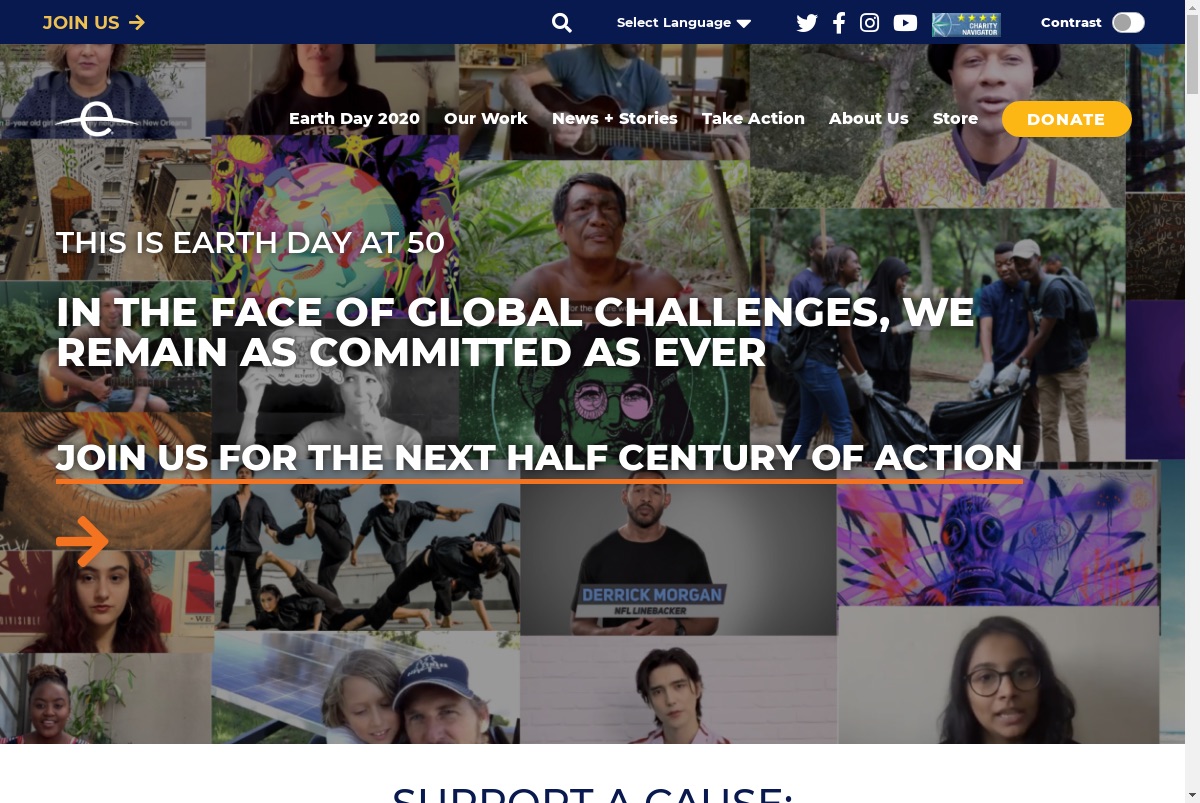
Task: Open the Our Work menu
Action: tap(486, 118)
